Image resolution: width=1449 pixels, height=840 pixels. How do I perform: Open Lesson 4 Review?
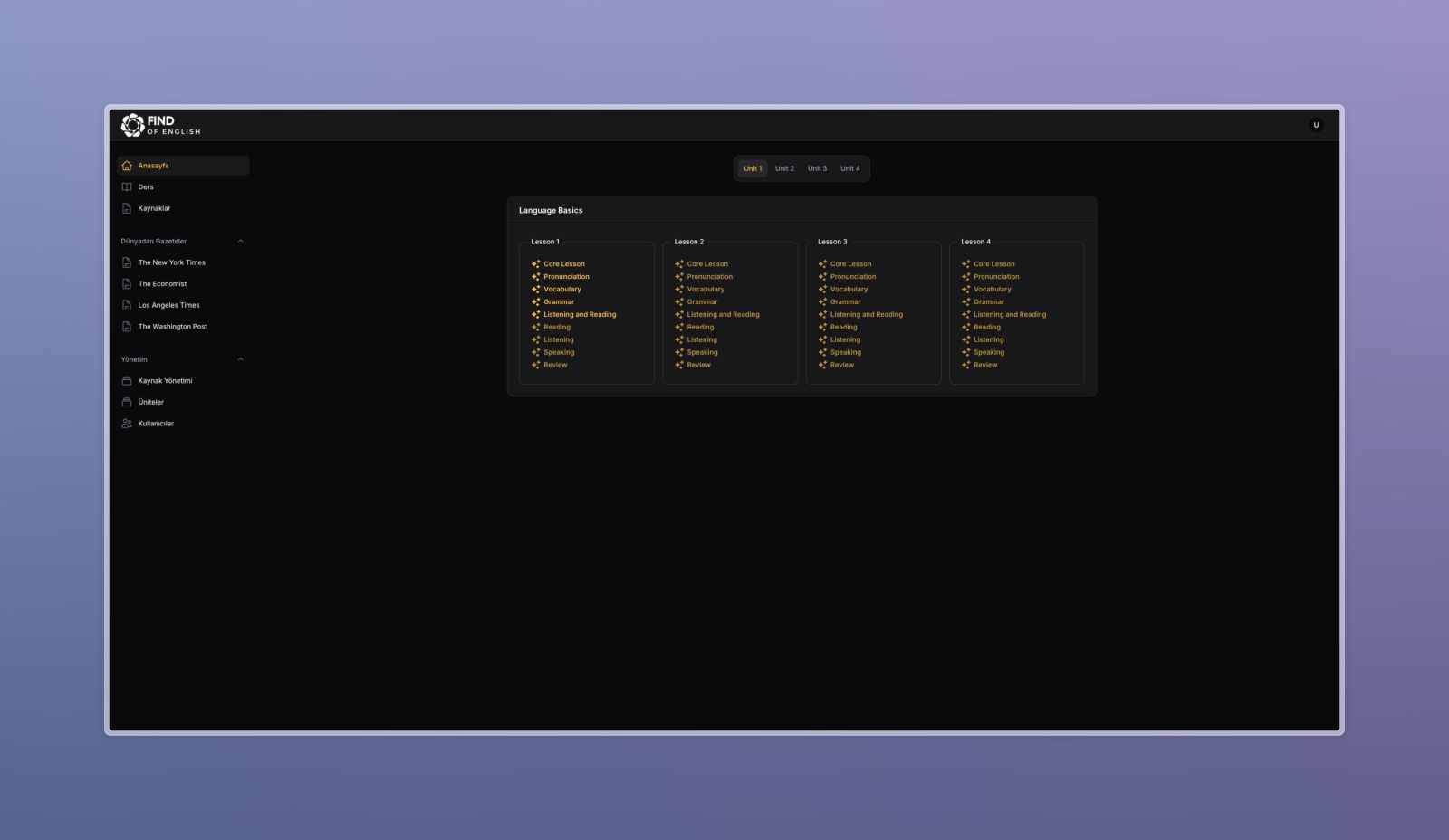point(985,365)
